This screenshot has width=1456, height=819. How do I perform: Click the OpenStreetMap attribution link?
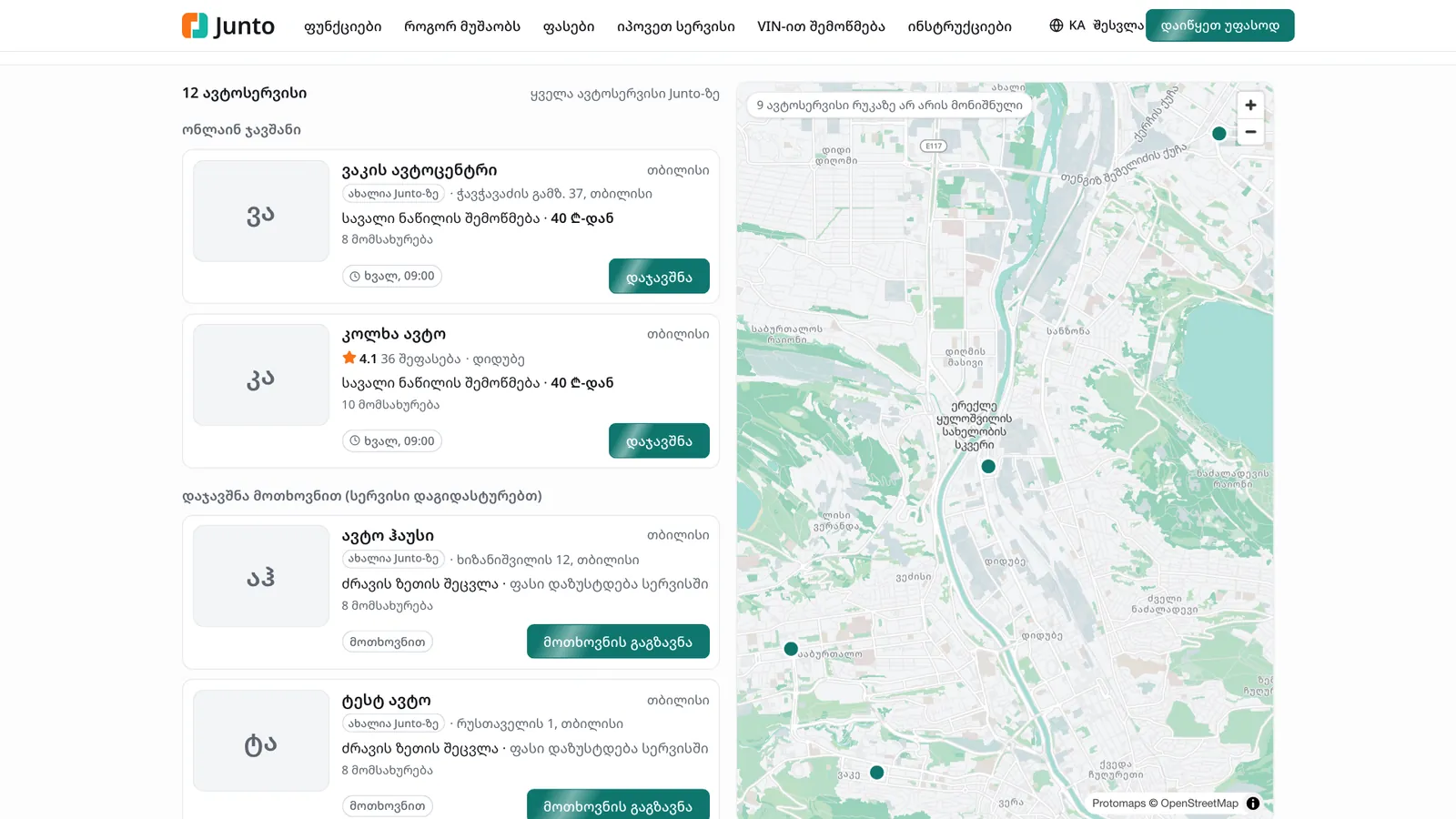pos(1199,804)
